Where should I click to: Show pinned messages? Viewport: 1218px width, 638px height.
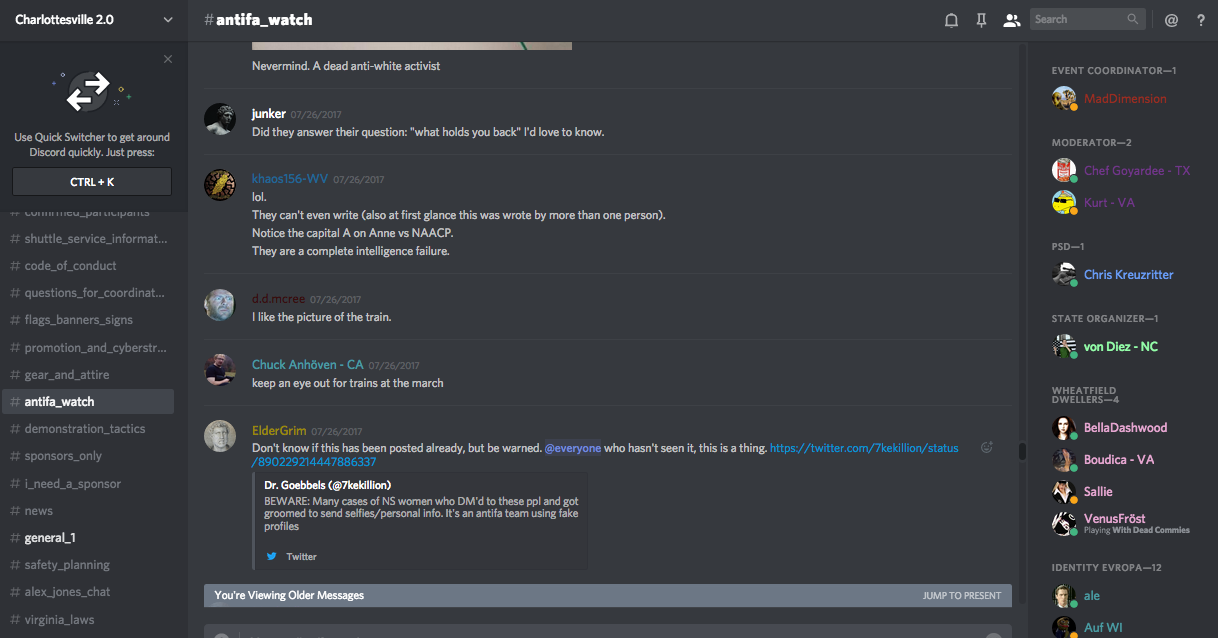tap(981, 20)
